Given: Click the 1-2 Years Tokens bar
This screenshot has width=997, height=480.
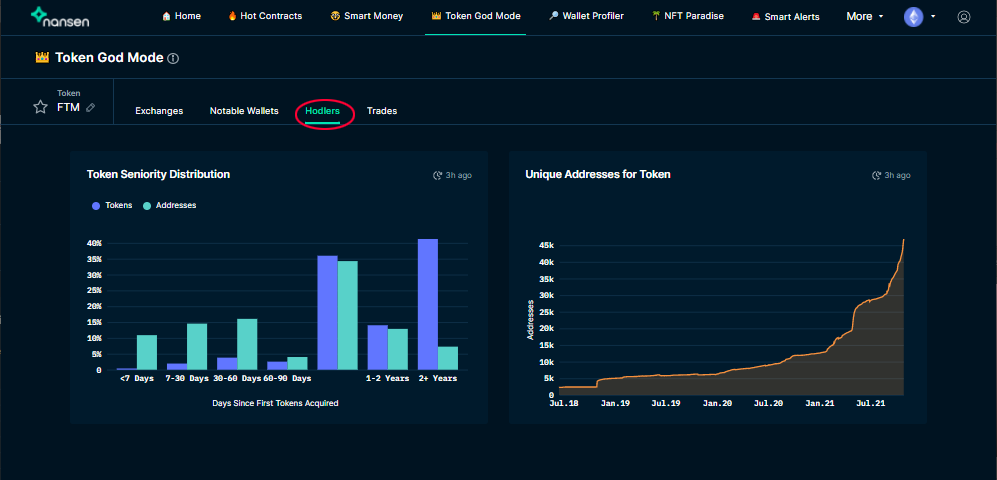Looking at the screenshot, I should (x=378, y=348).
